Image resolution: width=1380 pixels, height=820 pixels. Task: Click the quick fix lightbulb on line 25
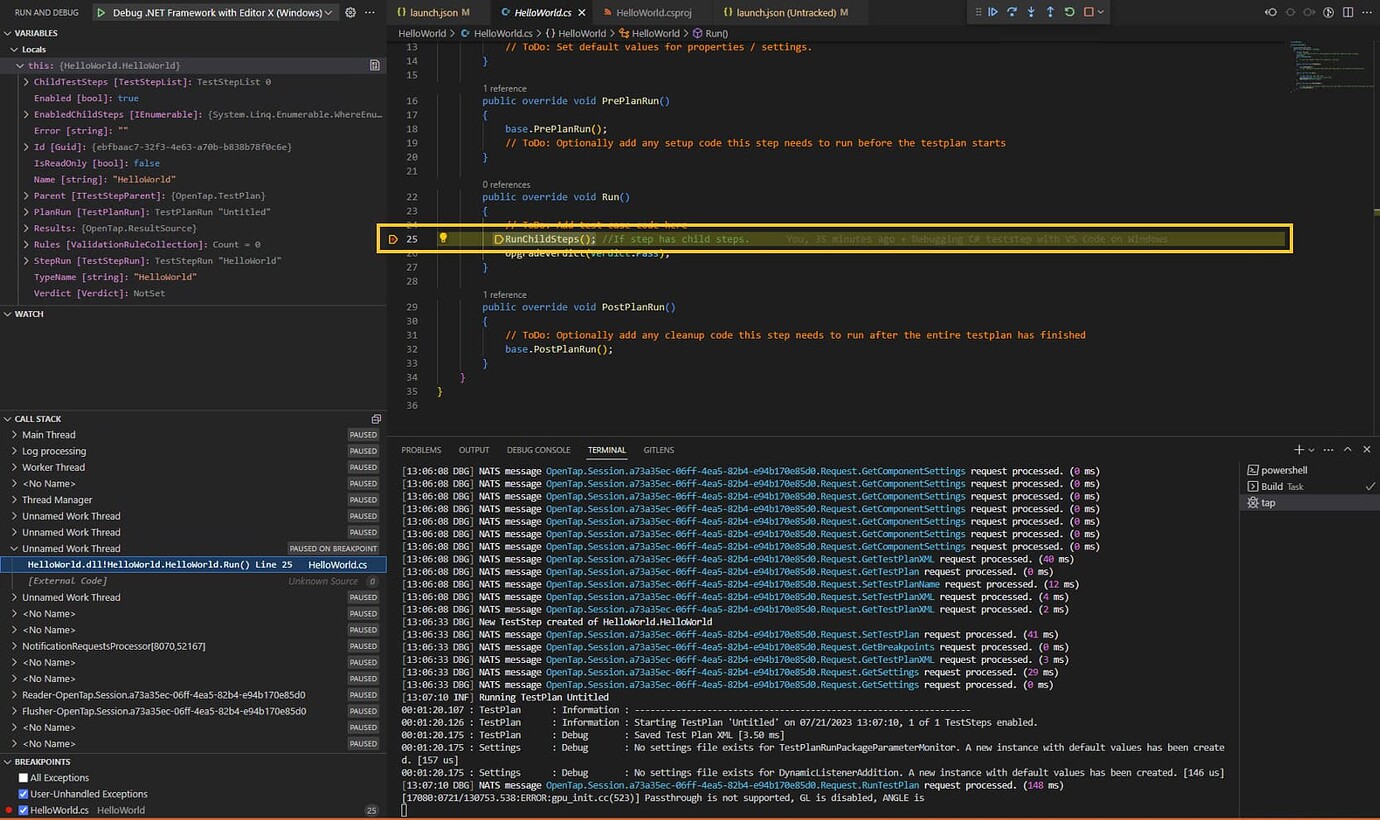coord(442,238)
